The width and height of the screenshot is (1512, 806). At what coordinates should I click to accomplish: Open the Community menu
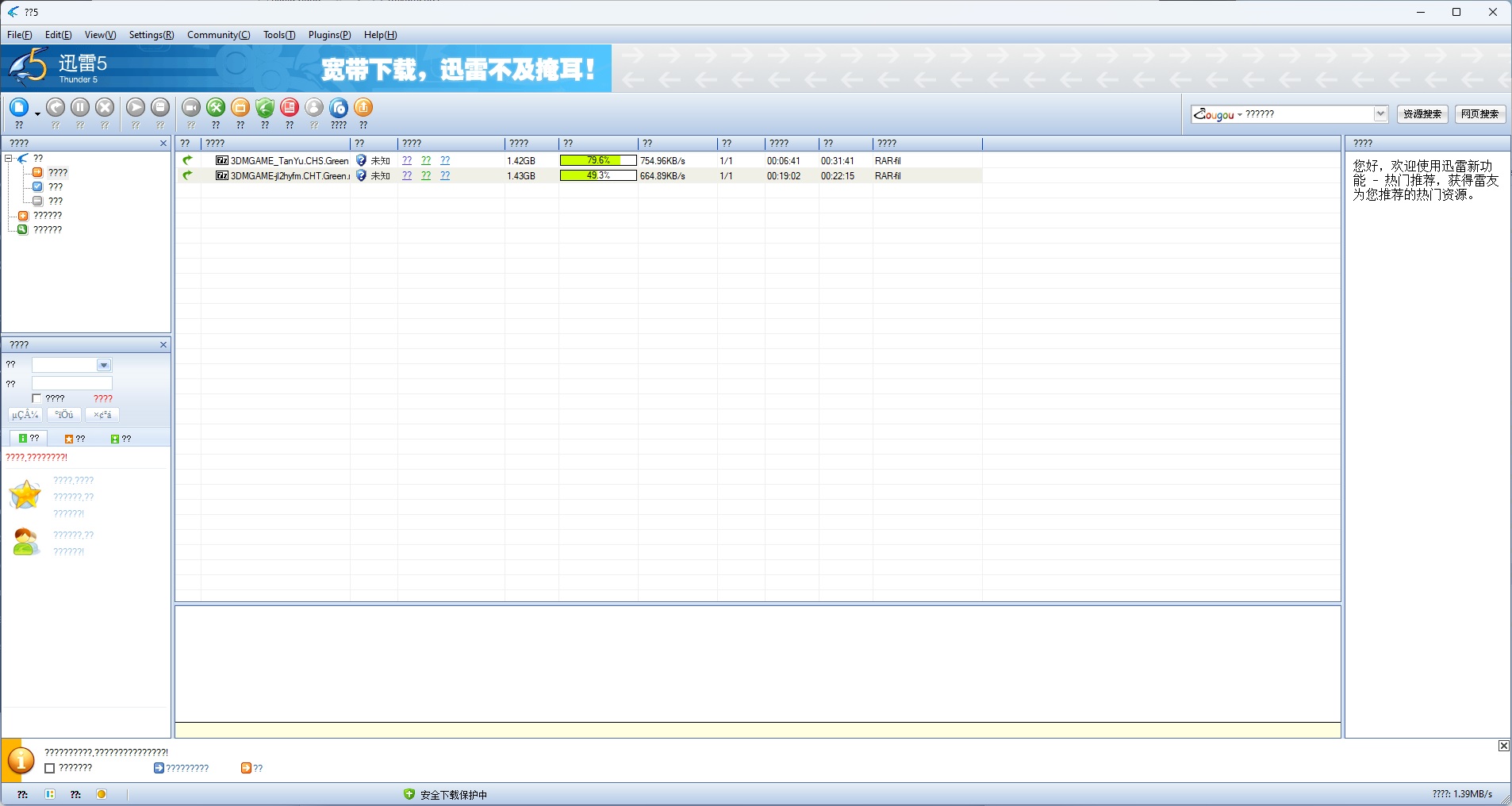[219, 35]
